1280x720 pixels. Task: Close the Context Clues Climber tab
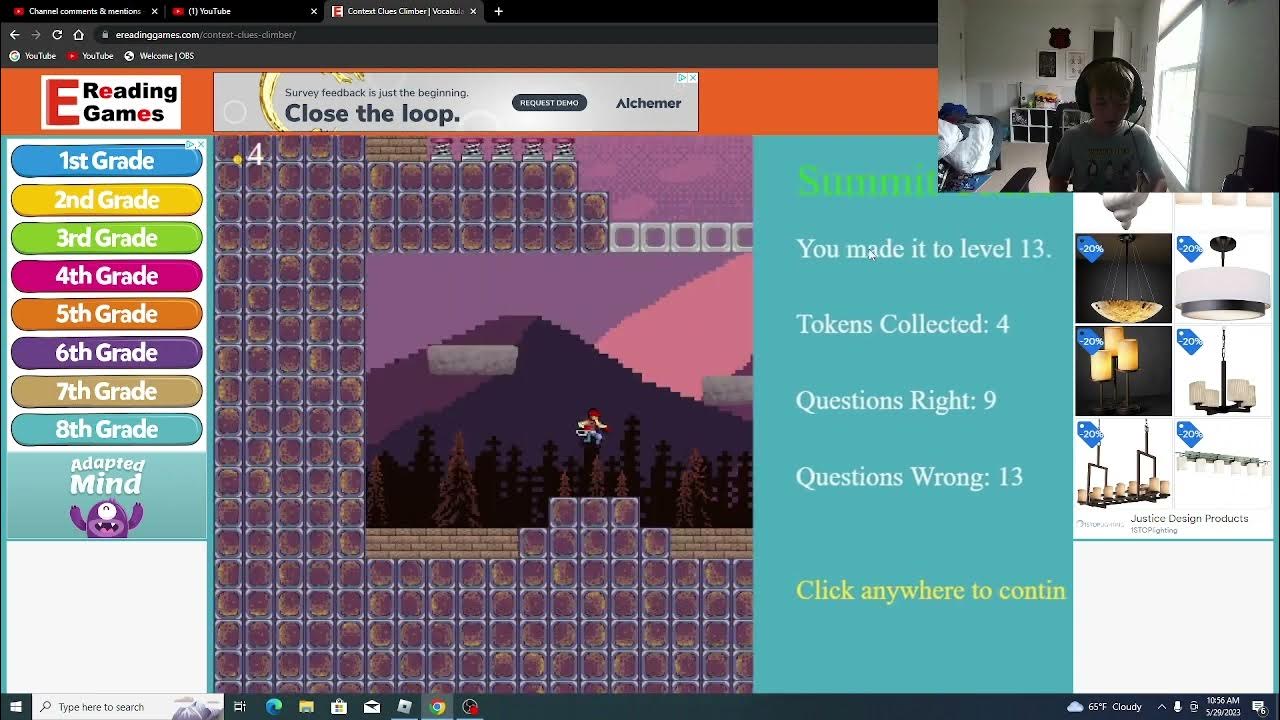coord(473,11)
